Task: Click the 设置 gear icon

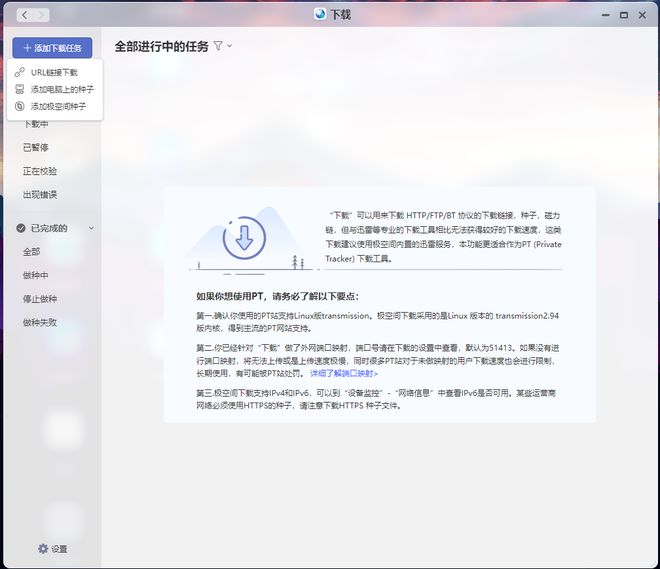Action: (x=43, y=548)
